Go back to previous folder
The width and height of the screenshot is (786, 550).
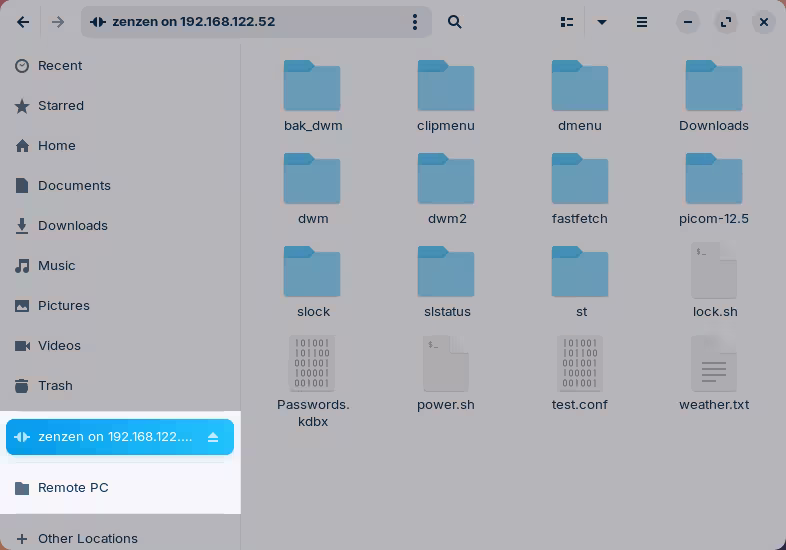pos(23,22)
